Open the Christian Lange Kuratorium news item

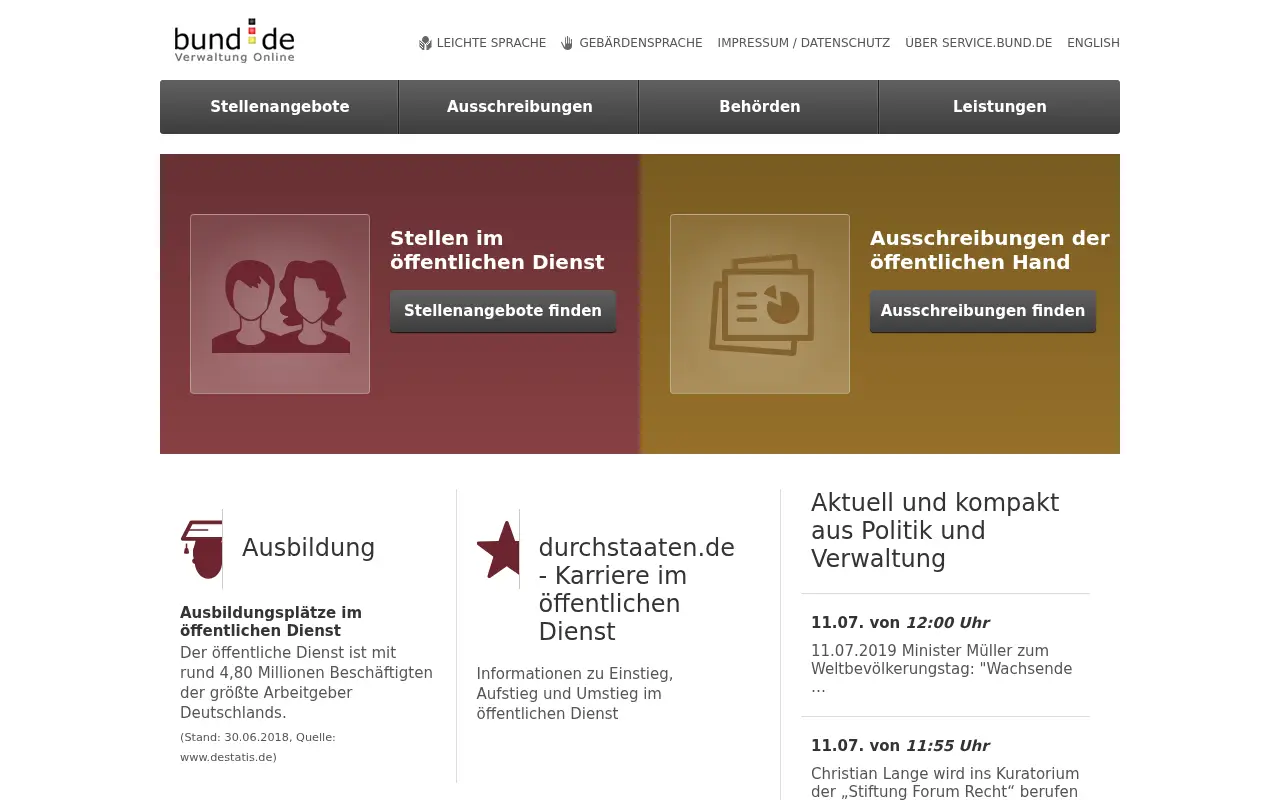pos(945,782)
